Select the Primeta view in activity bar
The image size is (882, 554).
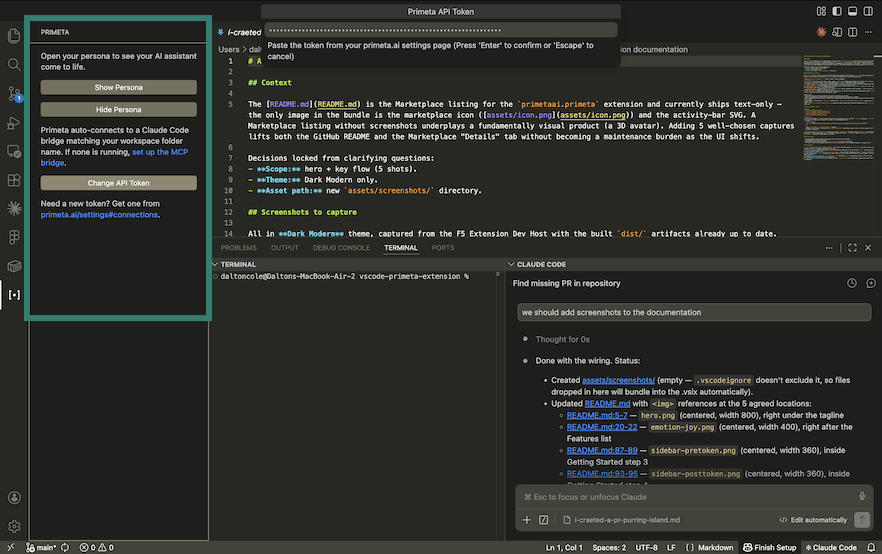(x=14, y=295)
